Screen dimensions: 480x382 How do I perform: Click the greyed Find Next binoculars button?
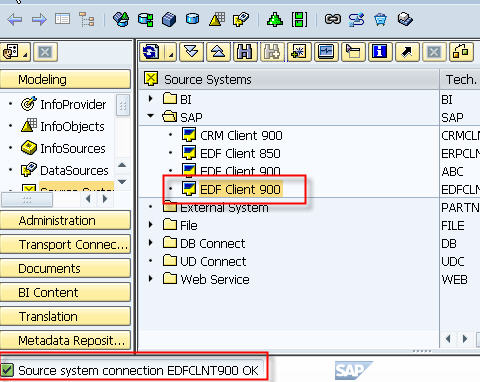pyautogui.click(x=272, y=52)
